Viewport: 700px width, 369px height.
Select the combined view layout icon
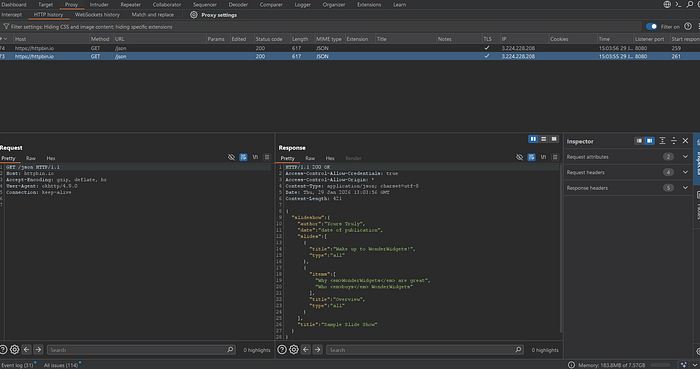[x=554, y=139]
